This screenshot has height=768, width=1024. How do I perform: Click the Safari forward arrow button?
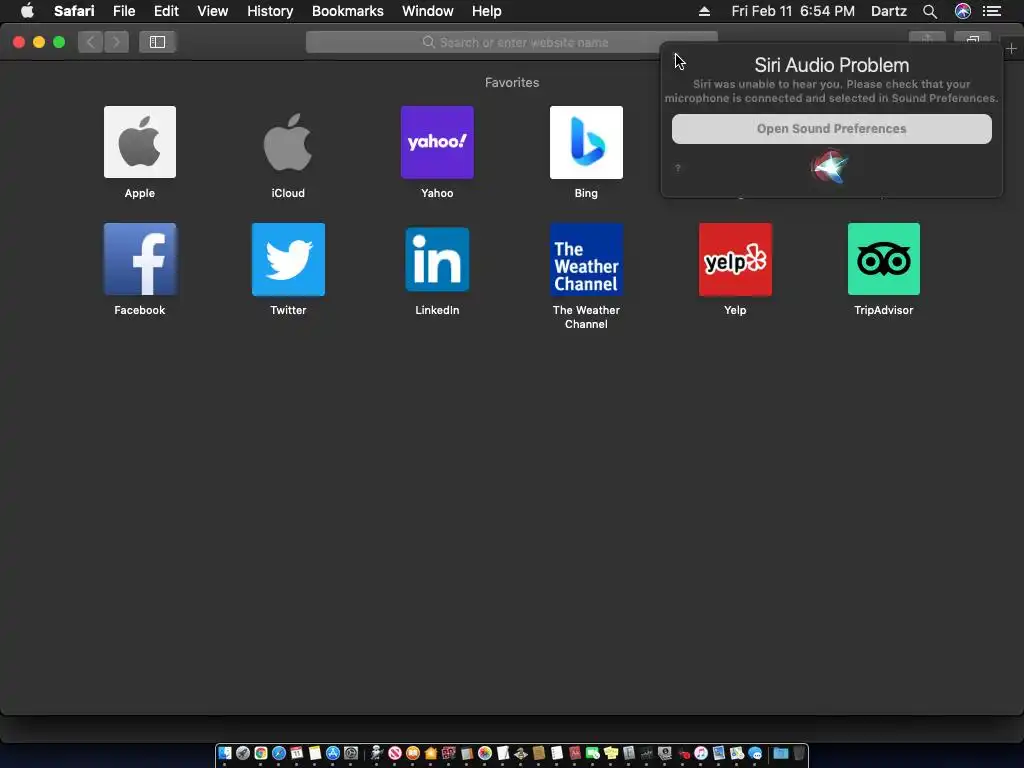116,42
